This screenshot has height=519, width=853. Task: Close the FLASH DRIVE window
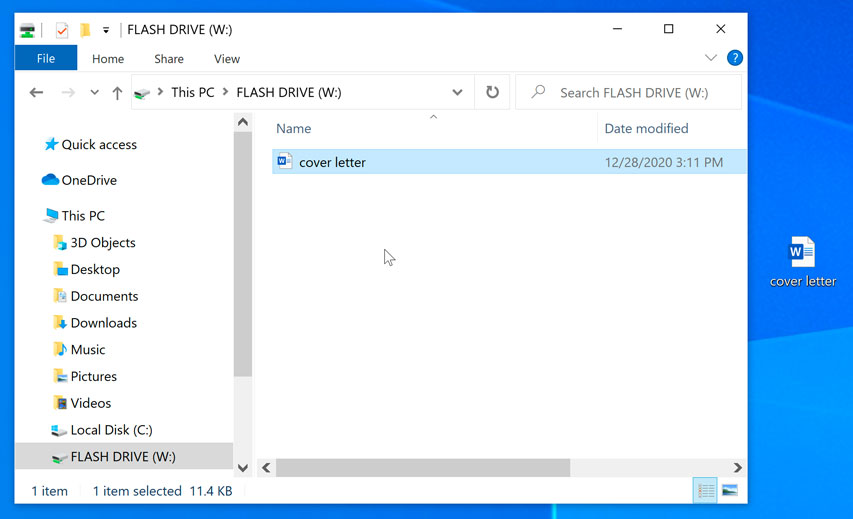tap(720, 29)
